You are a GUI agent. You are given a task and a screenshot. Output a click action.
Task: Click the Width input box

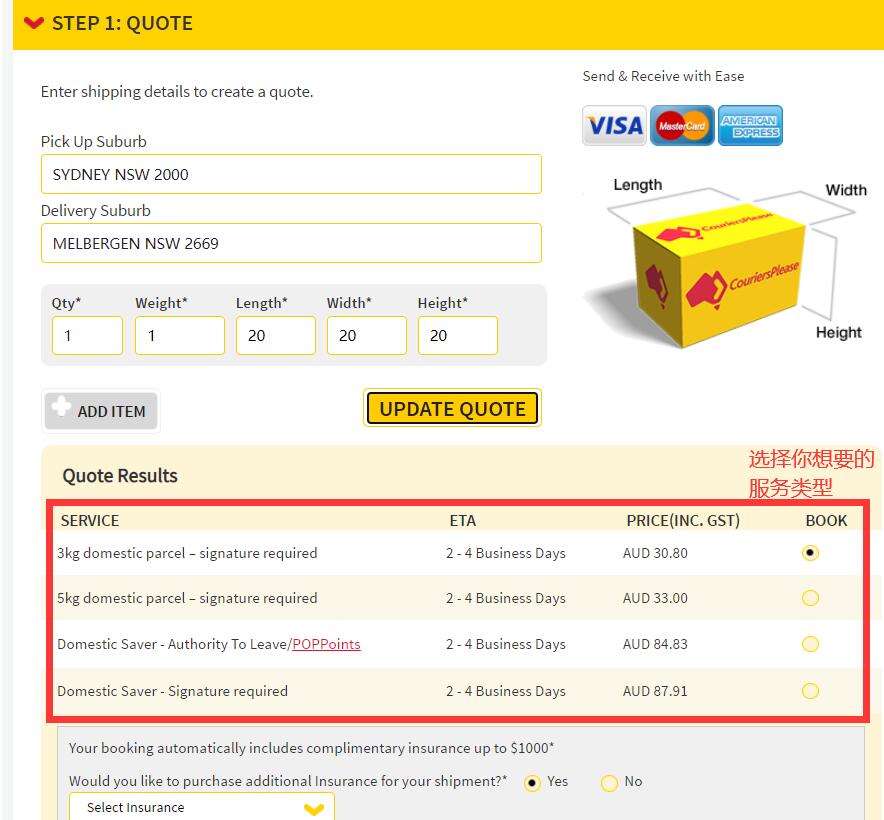(366, 336)
